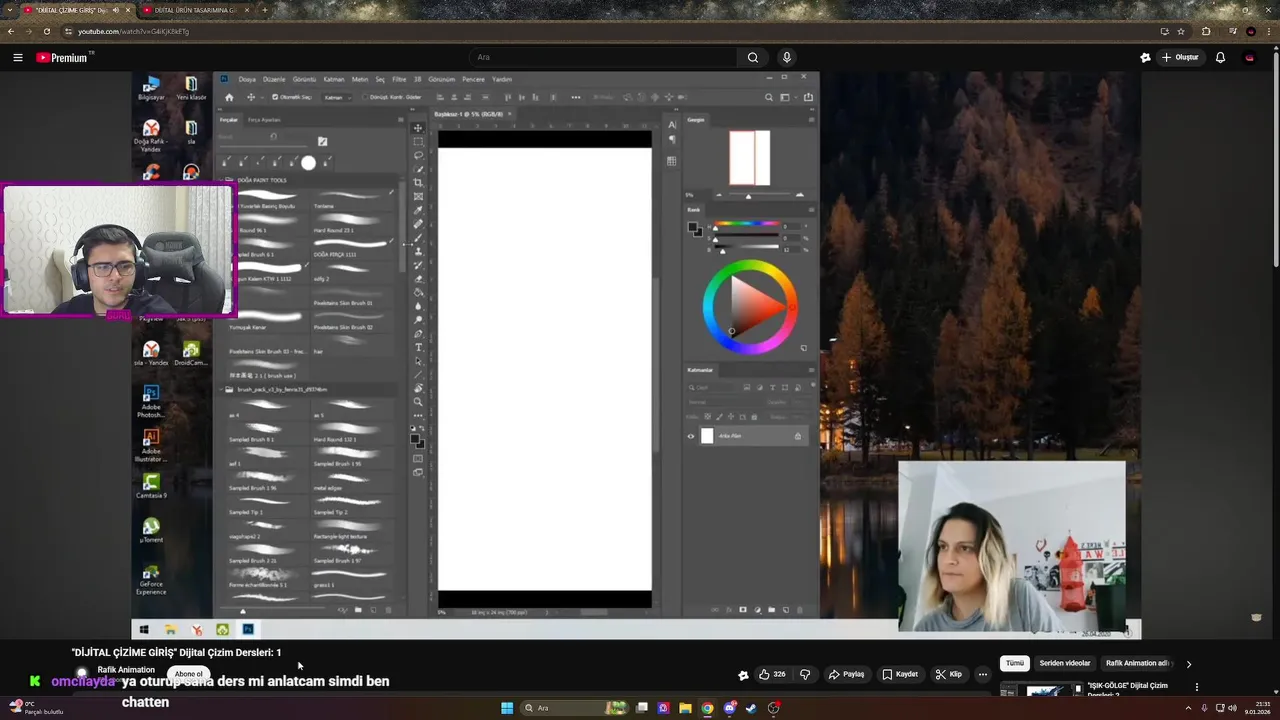Select the Rectangular Marquee tool
1280x720 pixels.
(419, 142)
